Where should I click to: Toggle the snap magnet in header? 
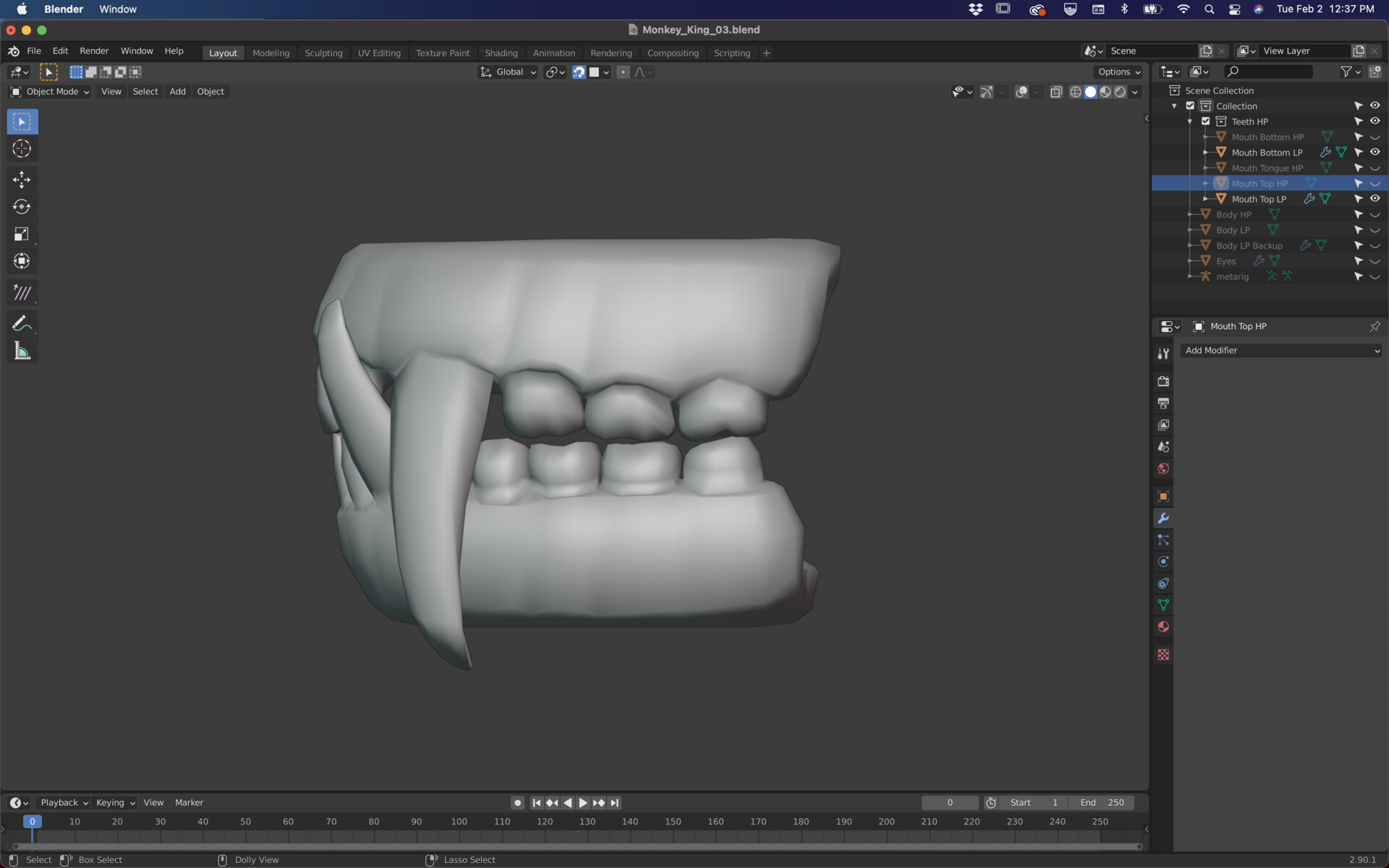coord(579,72)
